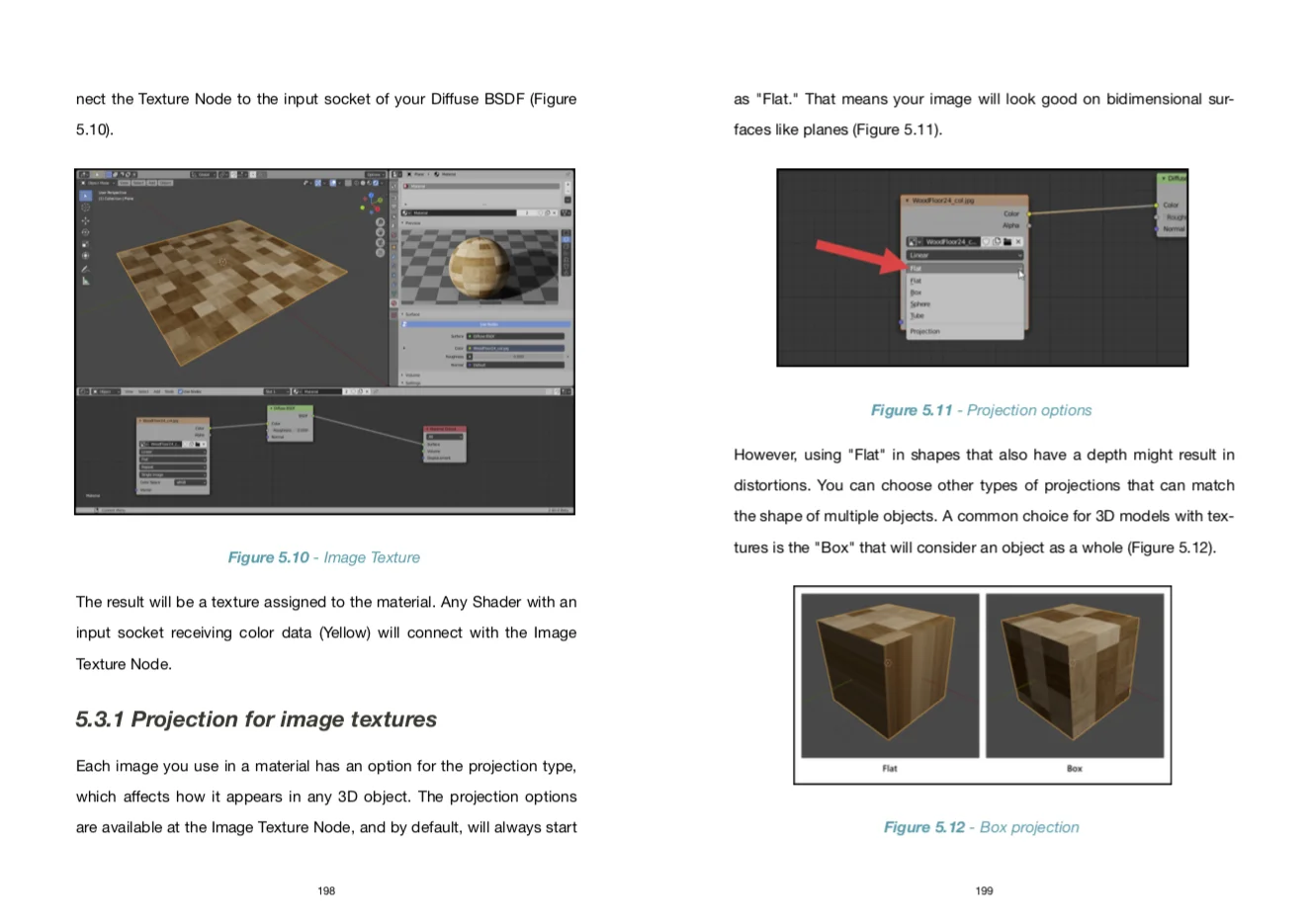Select the Annotate tool
The height and width of the screenshot is (924, 1310).
(x=85, y=269)
